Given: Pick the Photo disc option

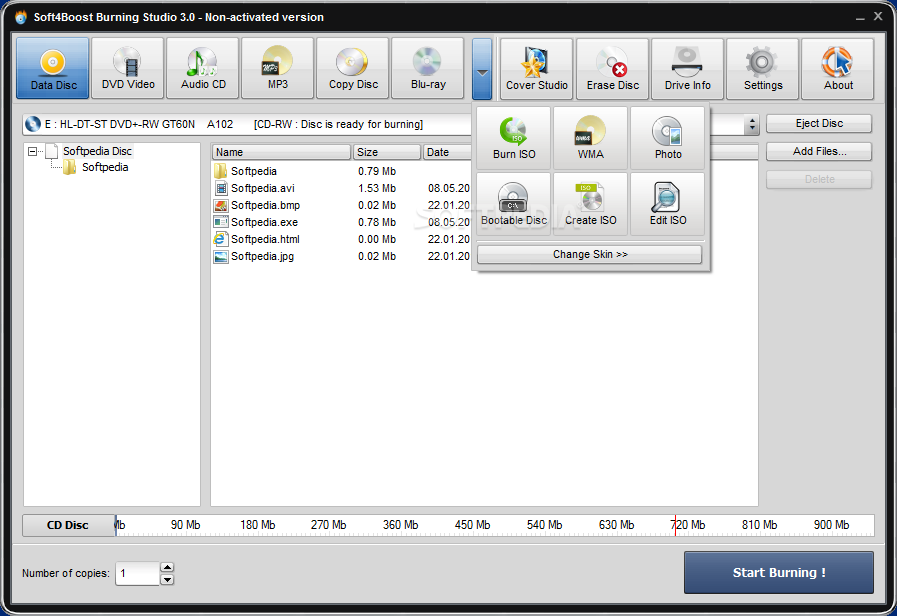Looking at the screenshot, I should pyautogui.click(x=668, y=138).
